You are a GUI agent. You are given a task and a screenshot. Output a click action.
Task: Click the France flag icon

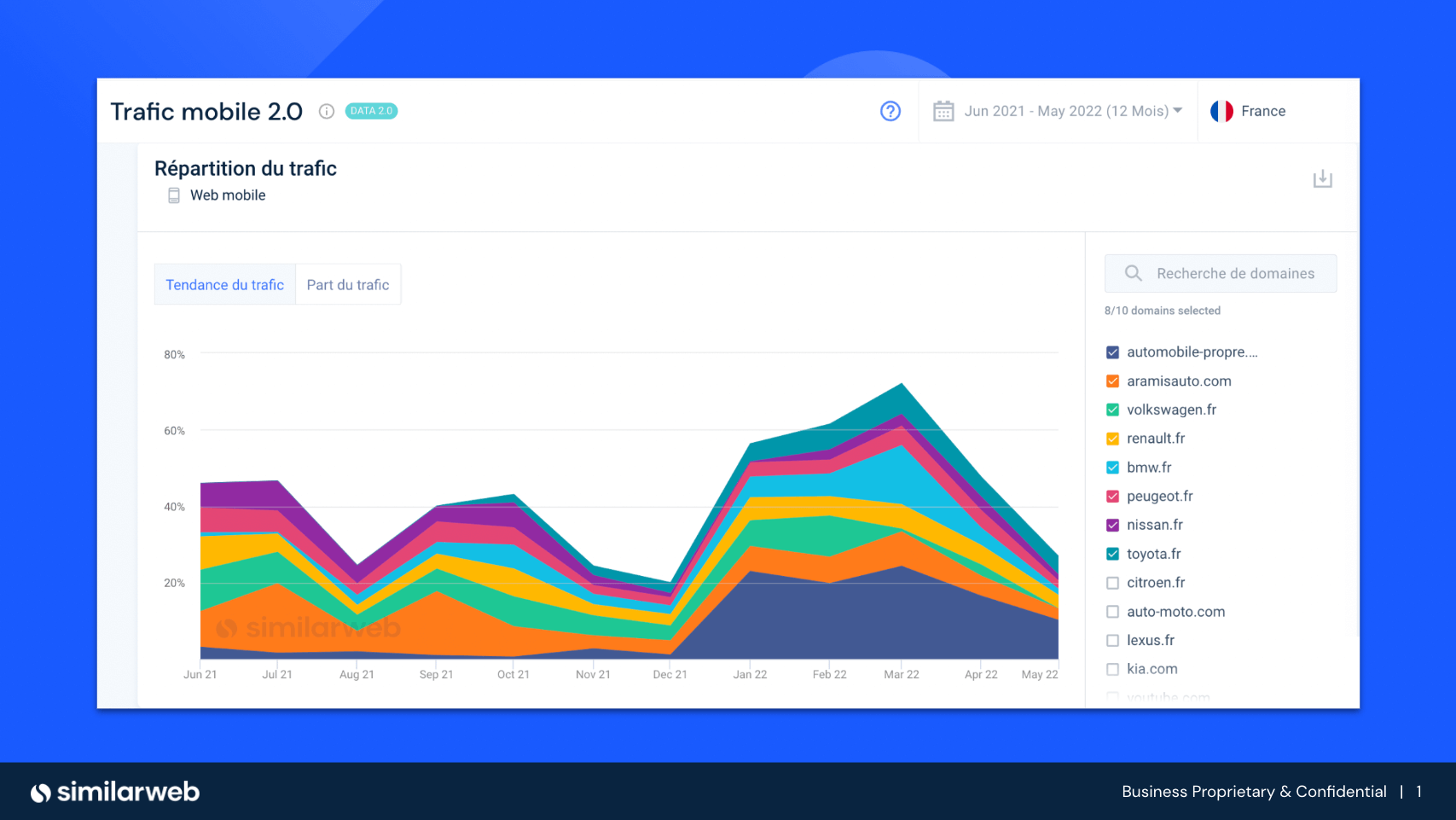[x=1221, y=111]
